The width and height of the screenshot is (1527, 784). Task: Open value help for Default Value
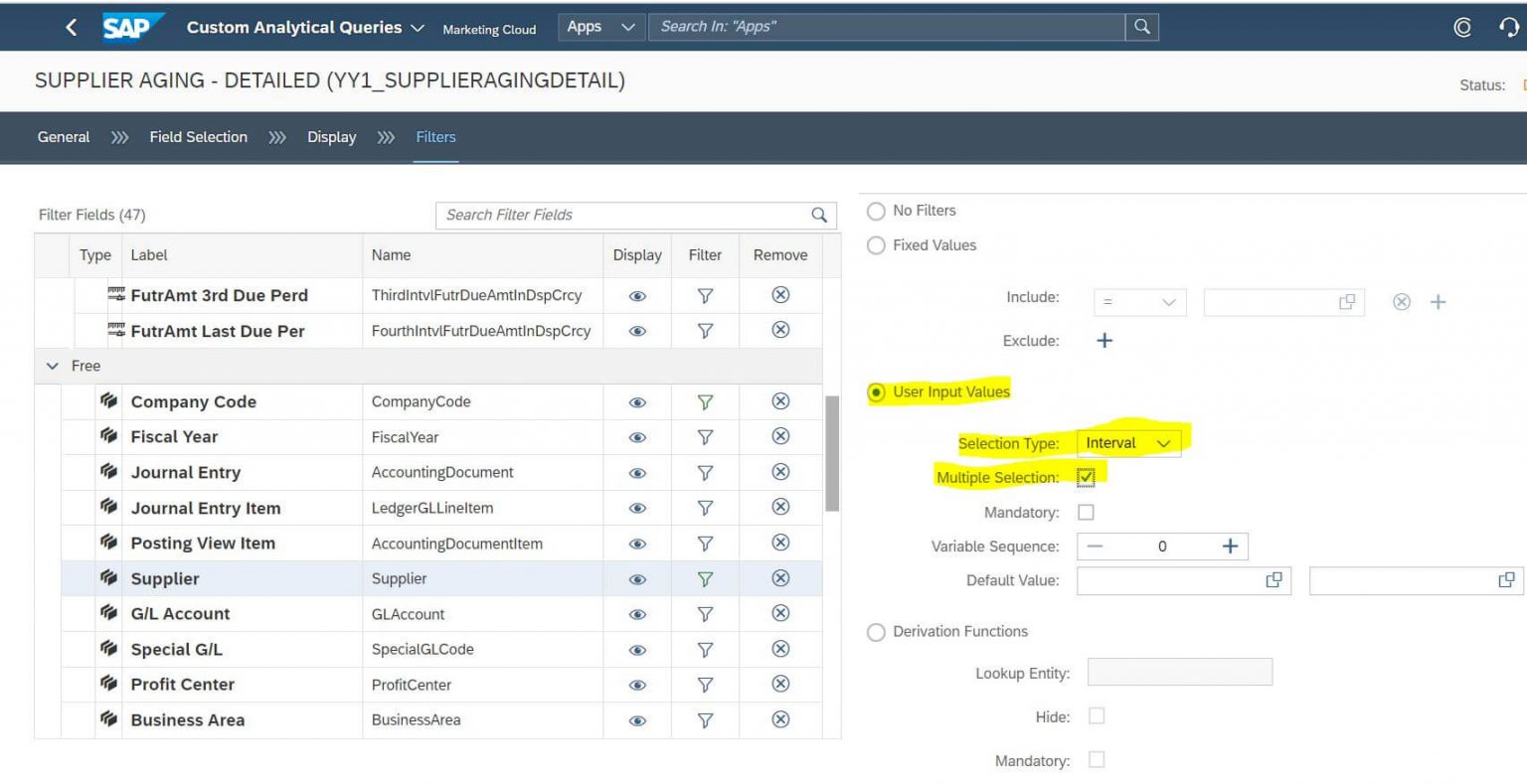(x=1273, y=580)
